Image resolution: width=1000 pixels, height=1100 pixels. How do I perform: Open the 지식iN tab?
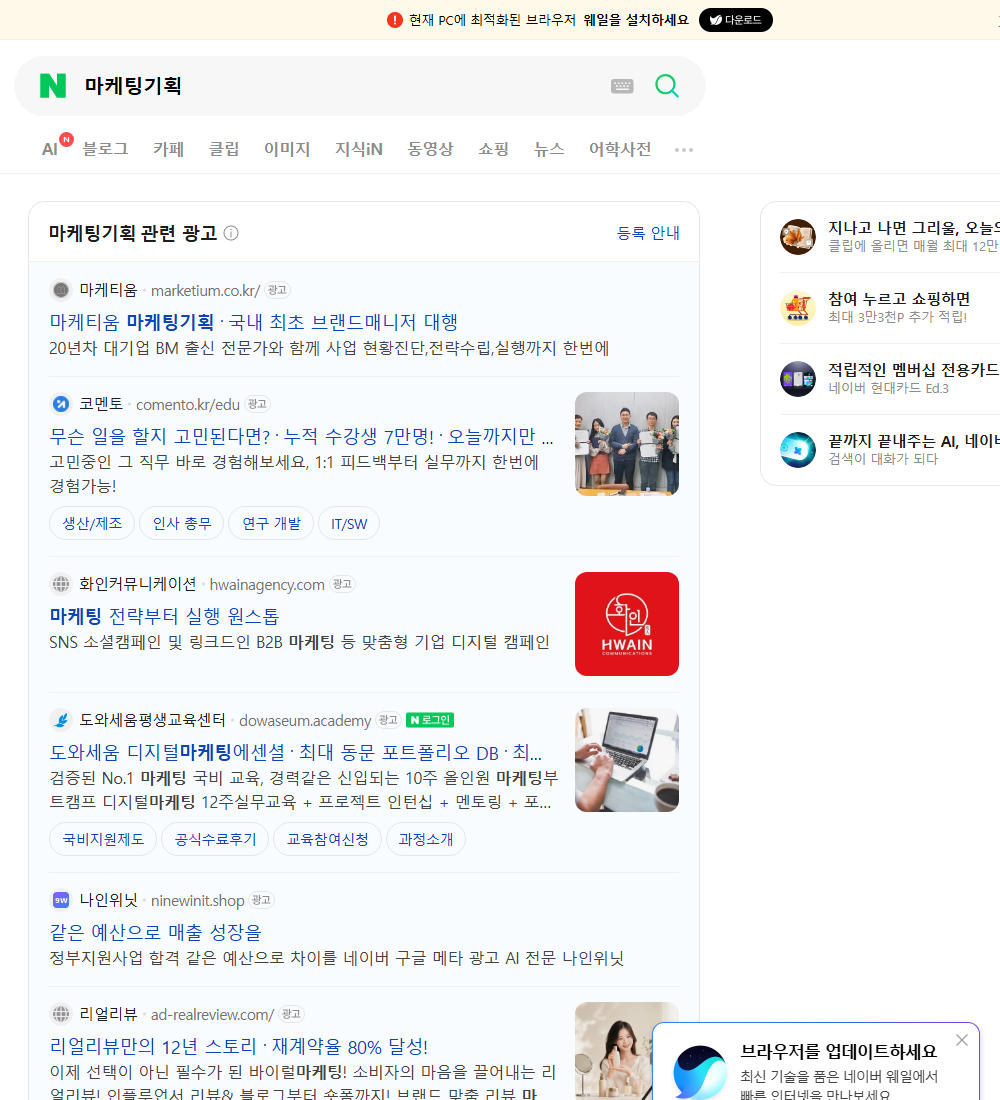pos(359,149)
